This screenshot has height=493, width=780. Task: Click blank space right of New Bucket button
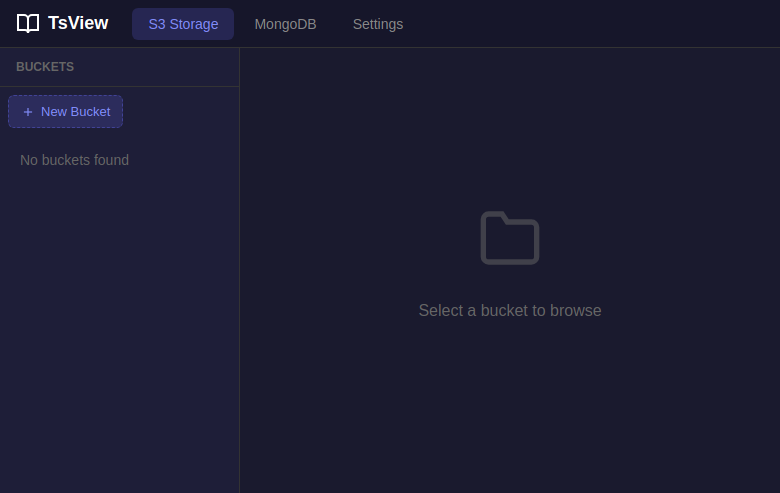click(180, 112)
